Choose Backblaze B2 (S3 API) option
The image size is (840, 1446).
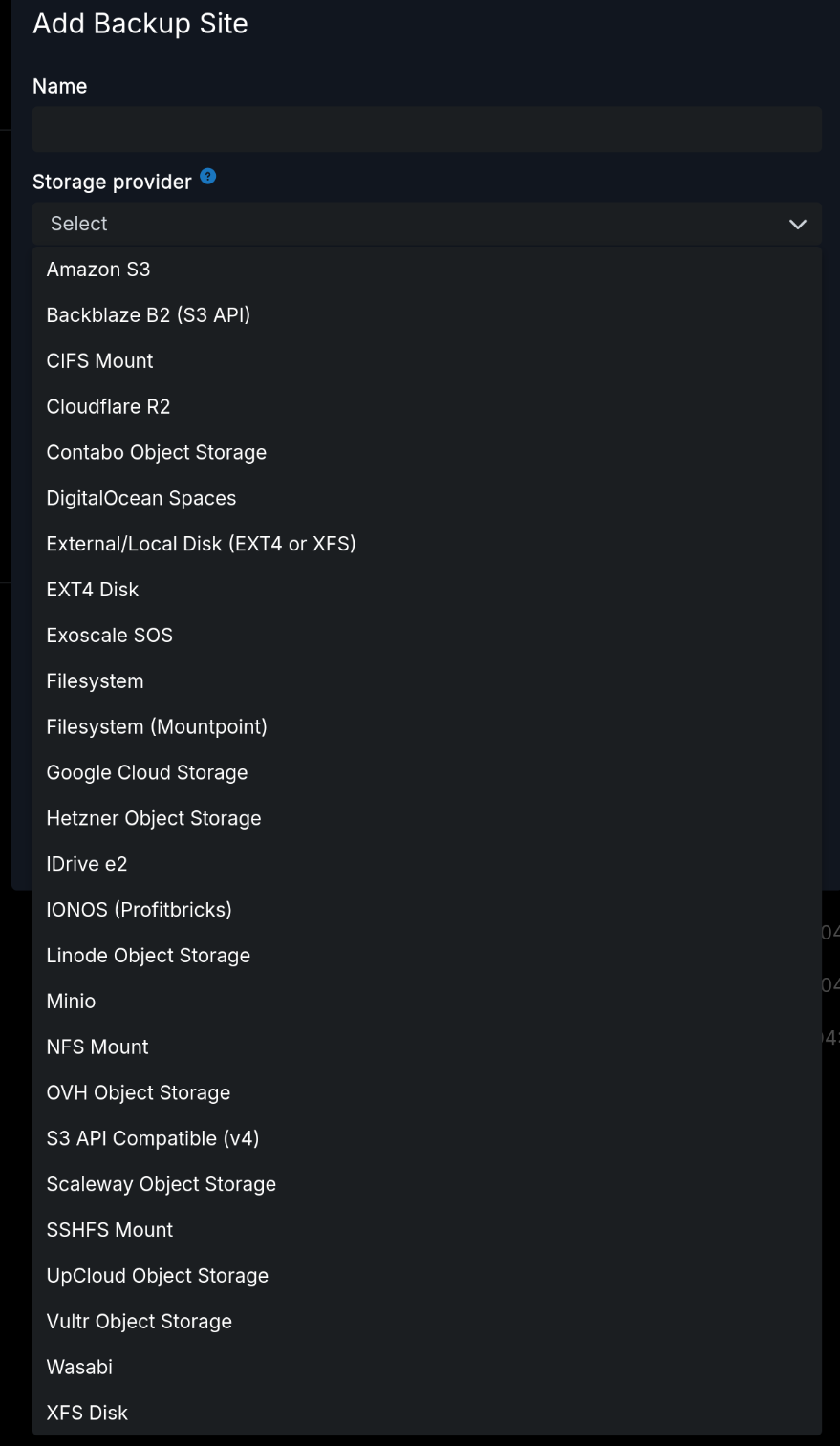pyautogui.click(x=148, y=314)
